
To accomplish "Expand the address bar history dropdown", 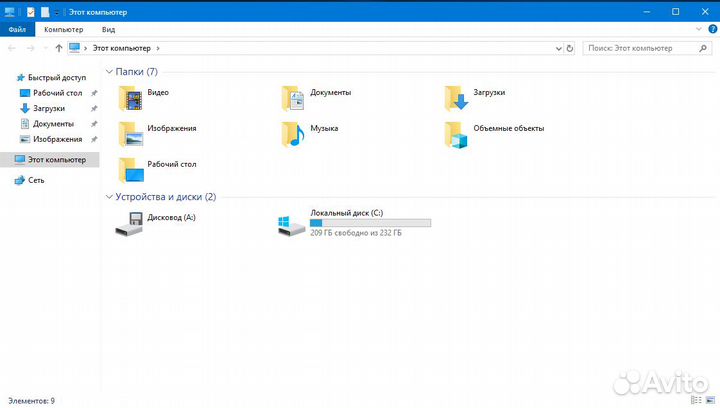I will pos(557,48).
